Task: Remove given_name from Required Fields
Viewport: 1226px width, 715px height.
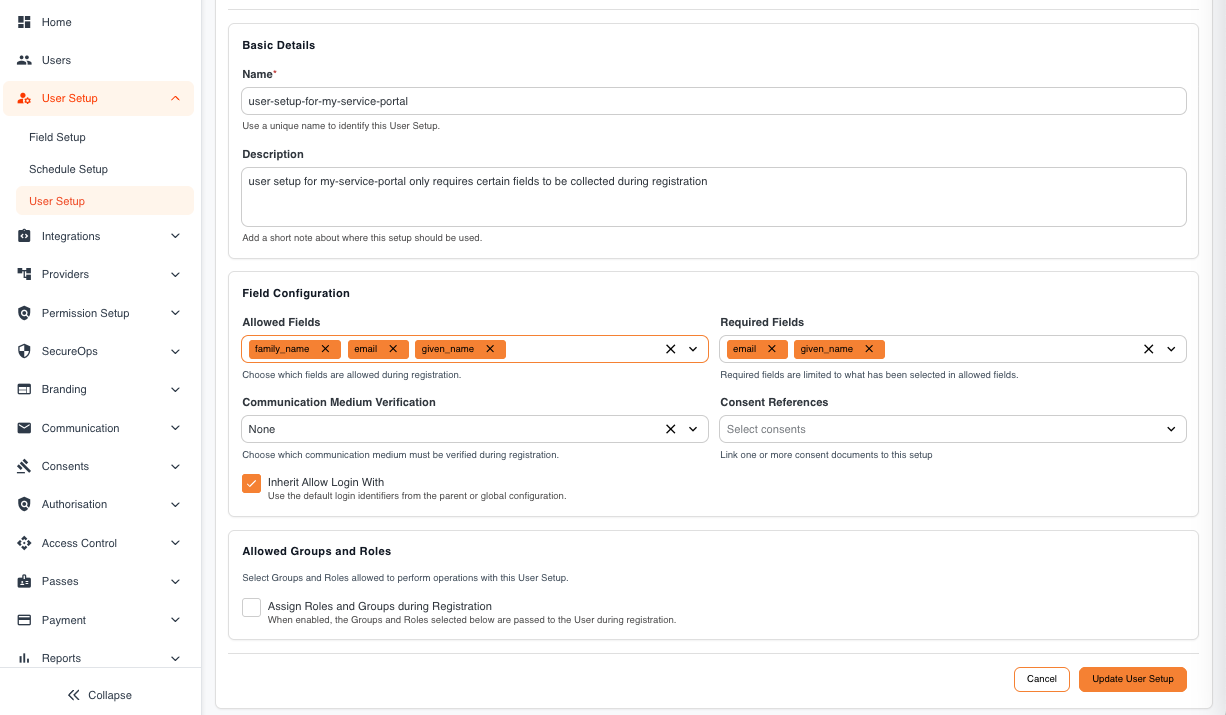Action: pyautogui.click(x=868, y=349)
